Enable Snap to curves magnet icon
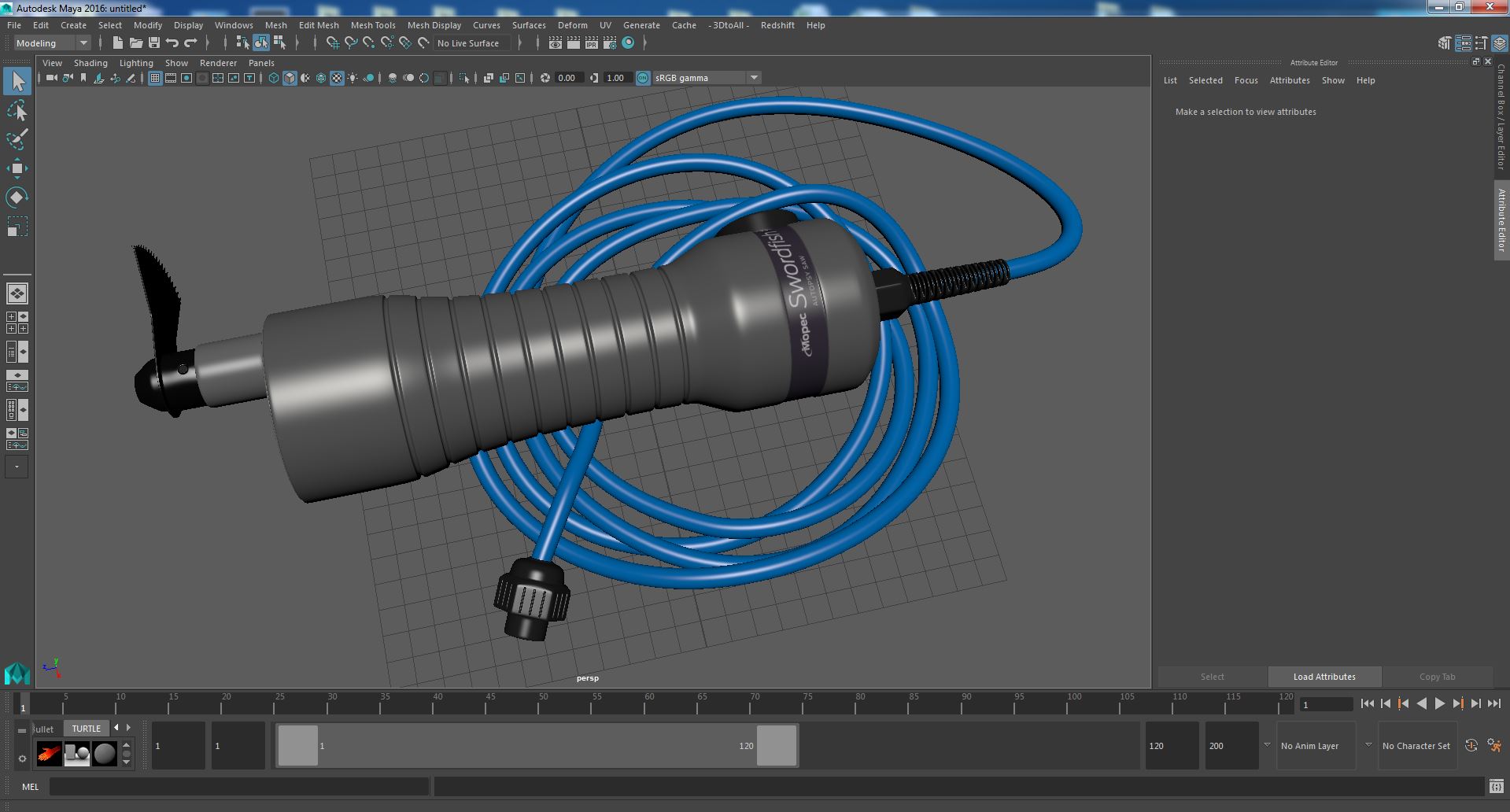 (350, 43)
